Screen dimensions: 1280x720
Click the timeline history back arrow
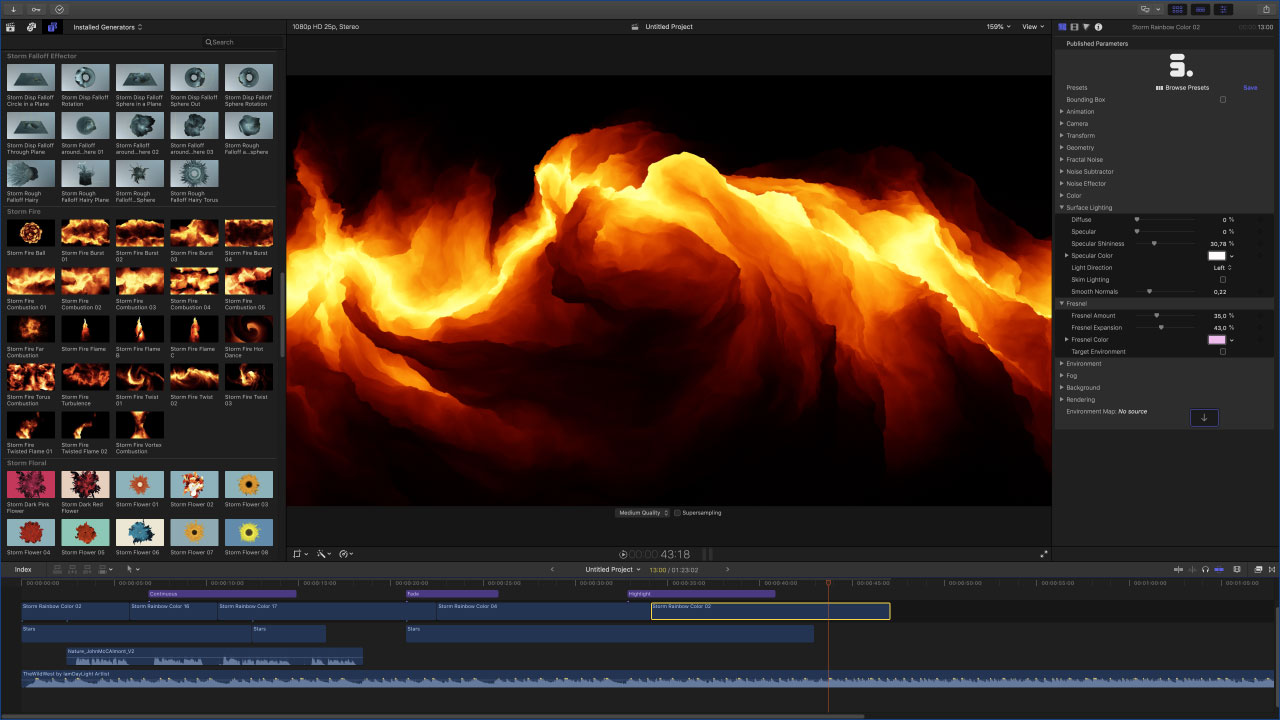click(552, 569)
